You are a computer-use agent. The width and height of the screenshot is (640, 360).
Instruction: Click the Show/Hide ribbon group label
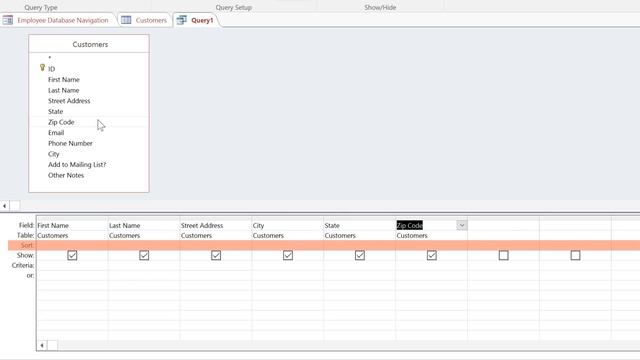pos(380,7)
